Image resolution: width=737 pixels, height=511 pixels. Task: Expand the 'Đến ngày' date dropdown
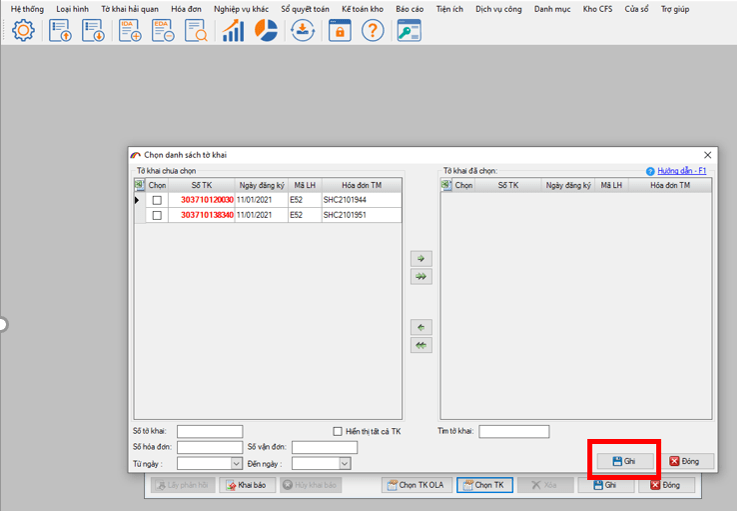point(345,464)
